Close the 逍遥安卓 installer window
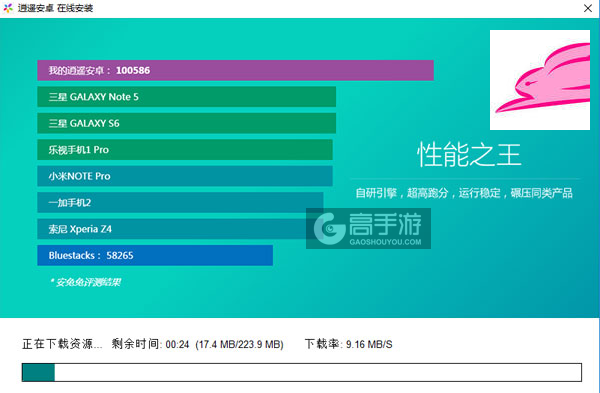This screenshot has height=393, width=600. click(x=588, y=8)
